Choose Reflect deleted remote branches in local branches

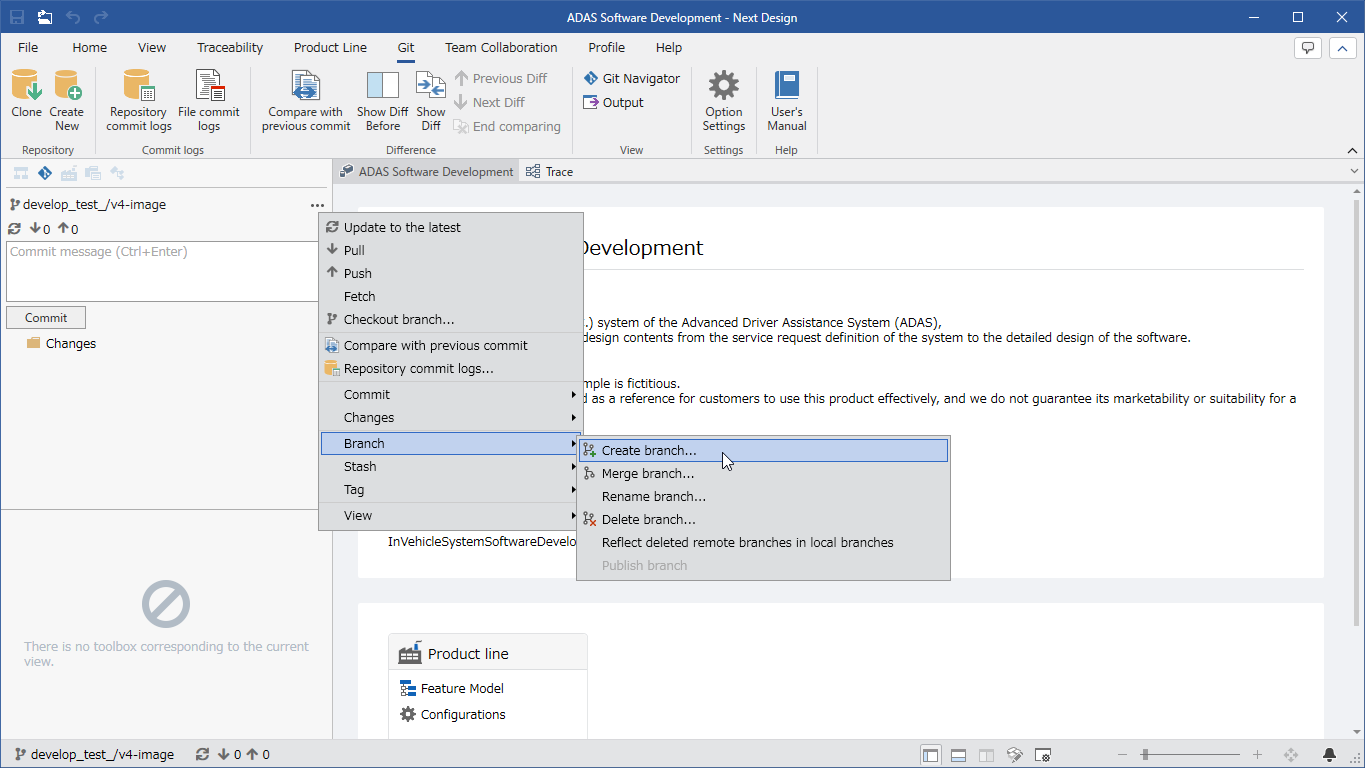pyautogui.click(x=763, y=542)
